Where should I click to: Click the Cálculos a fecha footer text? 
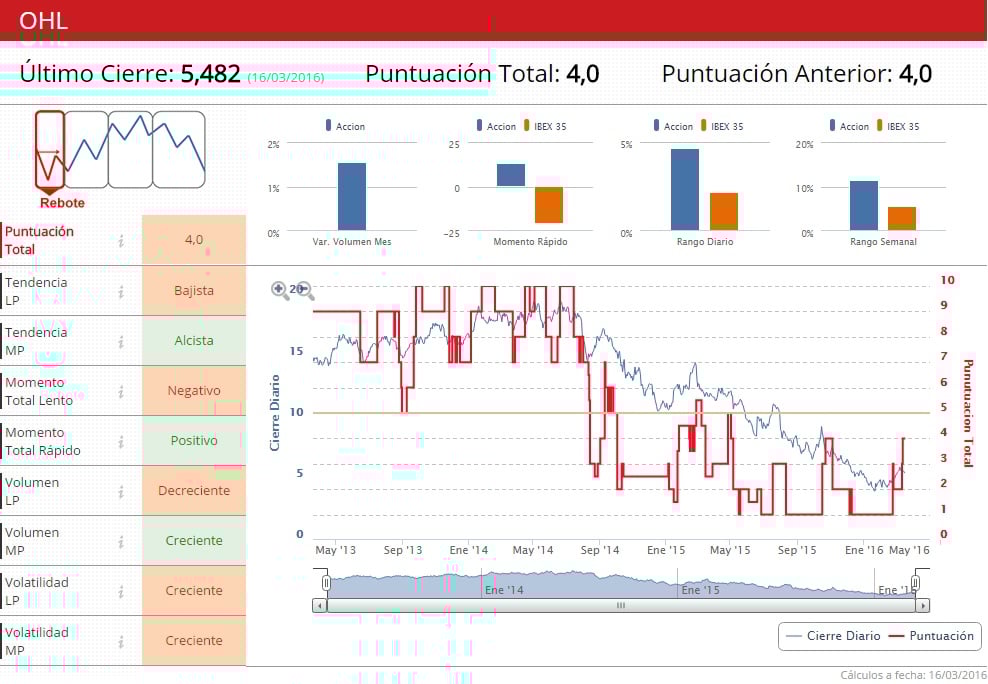pyautogui.click(x=913, y=675)
